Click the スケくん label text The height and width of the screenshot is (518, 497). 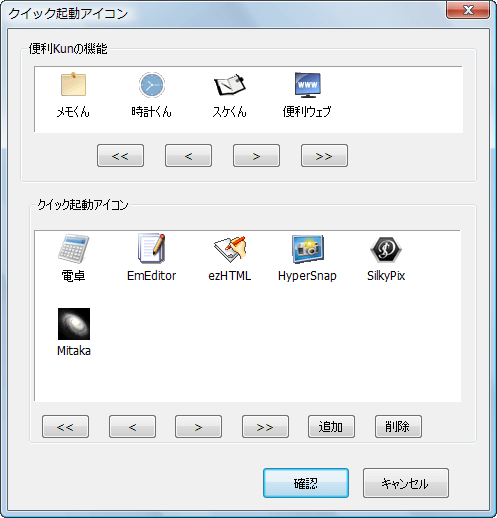[229, 111]
